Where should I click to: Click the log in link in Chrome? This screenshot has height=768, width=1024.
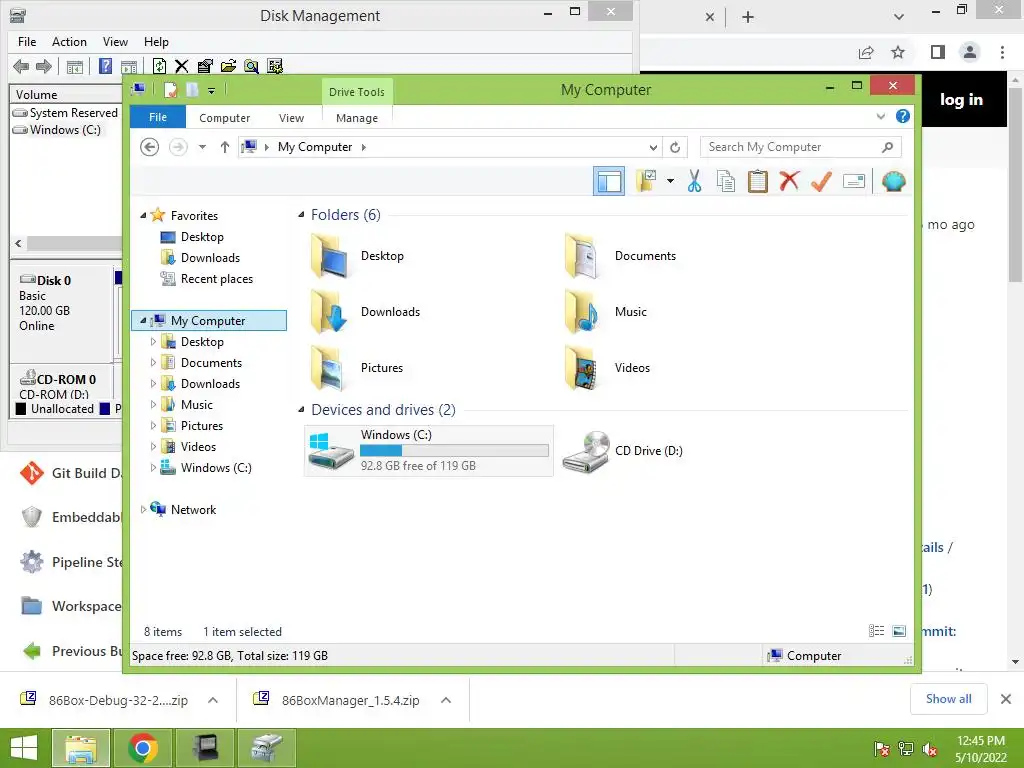point(961,99)
